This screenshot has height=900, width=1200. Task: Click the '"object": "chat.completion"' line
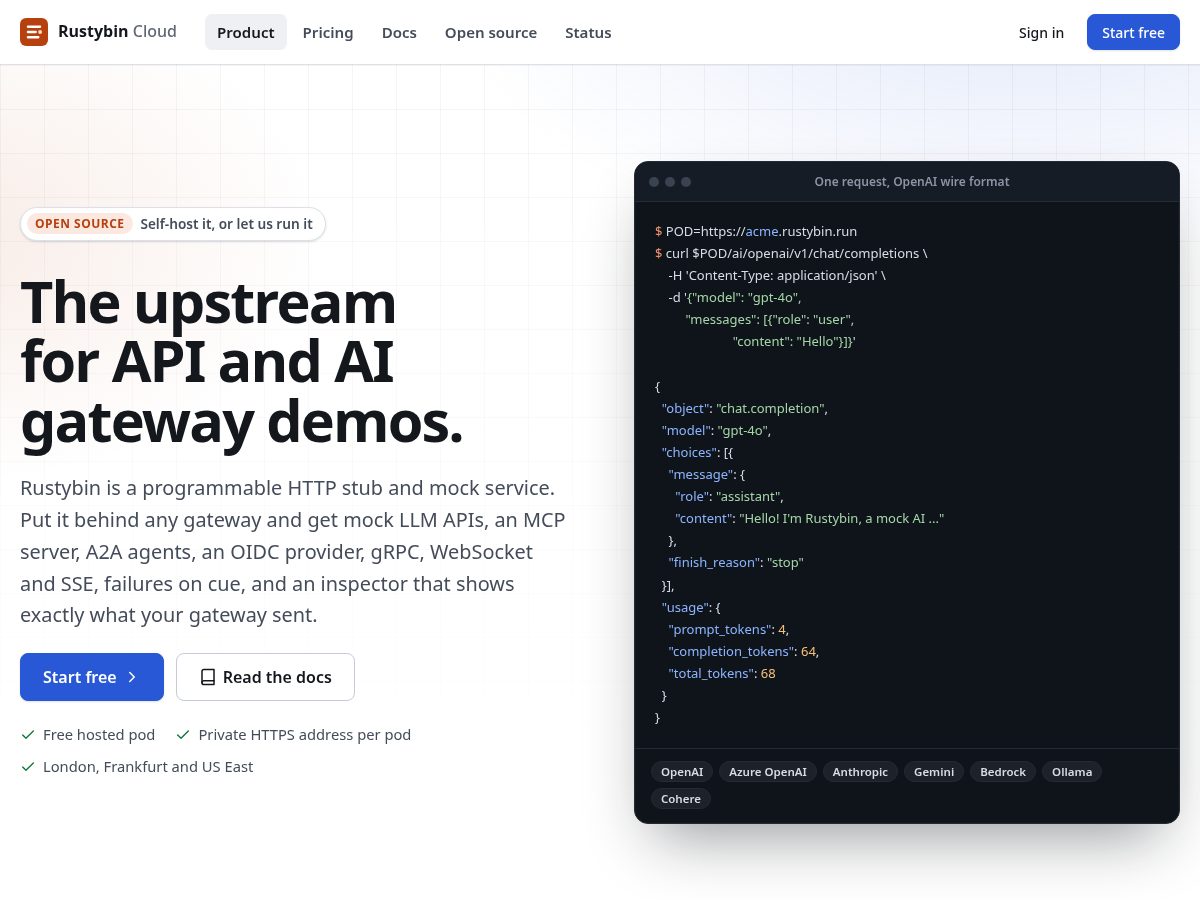pyautogui.click(x=745, y=409)
